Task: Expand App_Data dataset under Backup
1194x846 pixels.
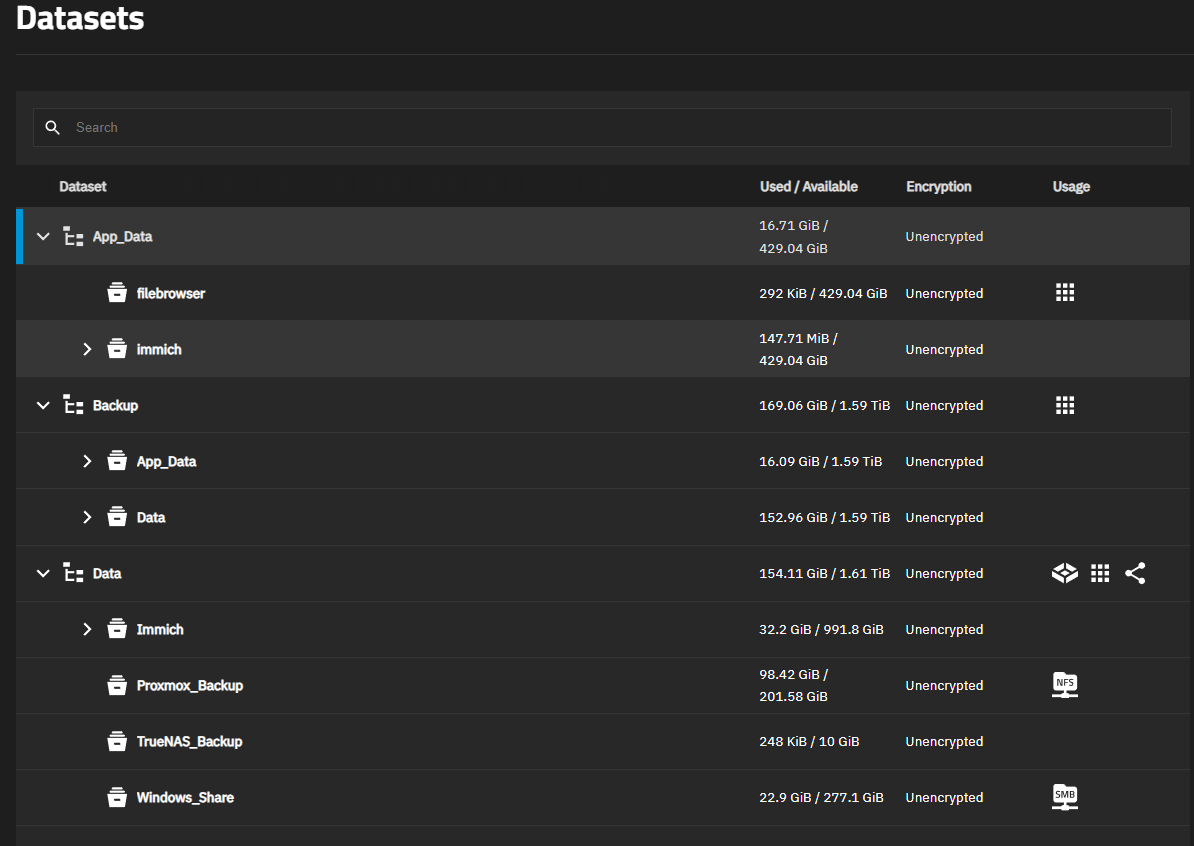Action: (87, 461)
